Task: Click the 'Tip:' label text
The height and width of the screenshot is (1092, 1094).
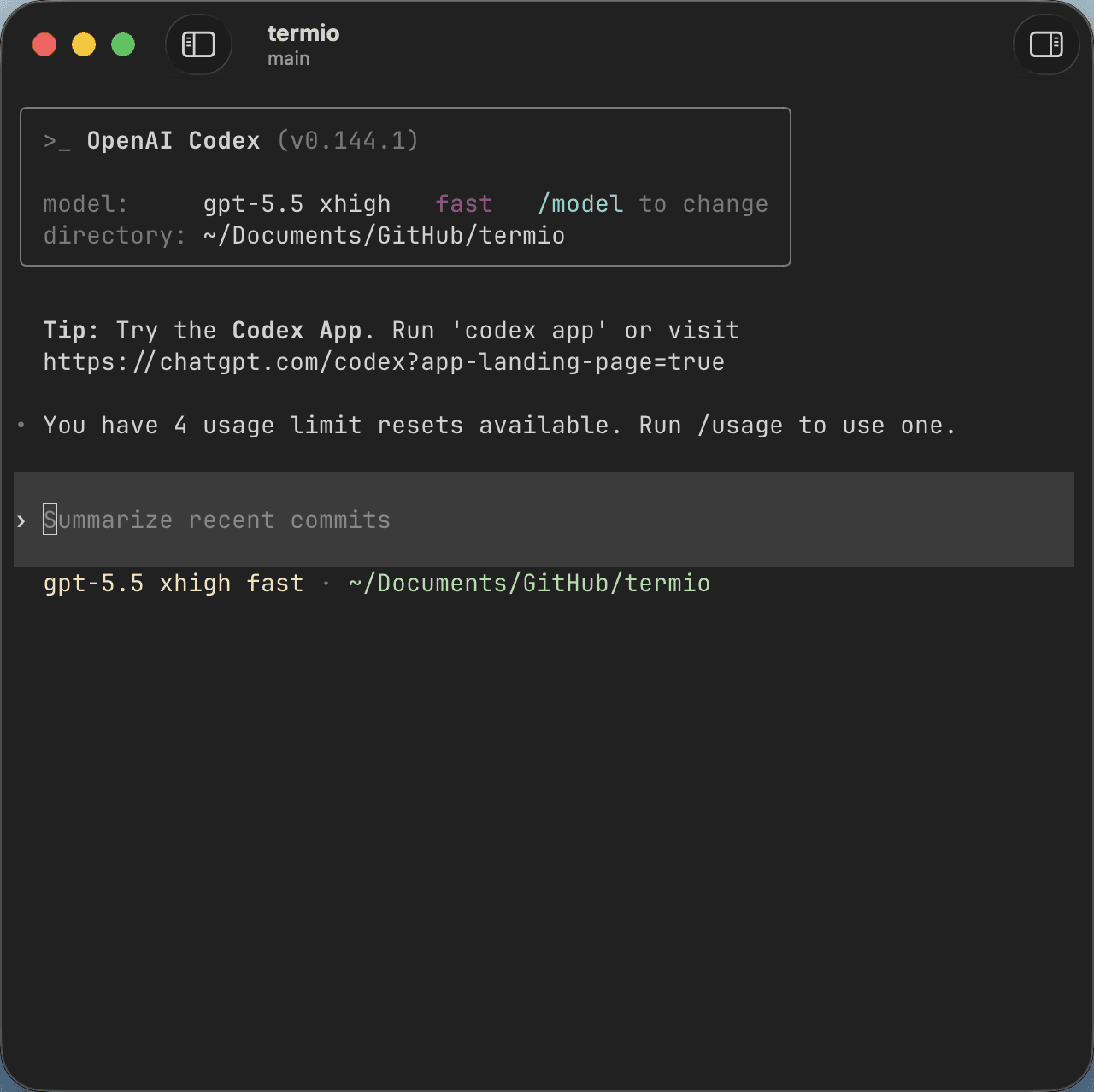Action: (71, 331)
